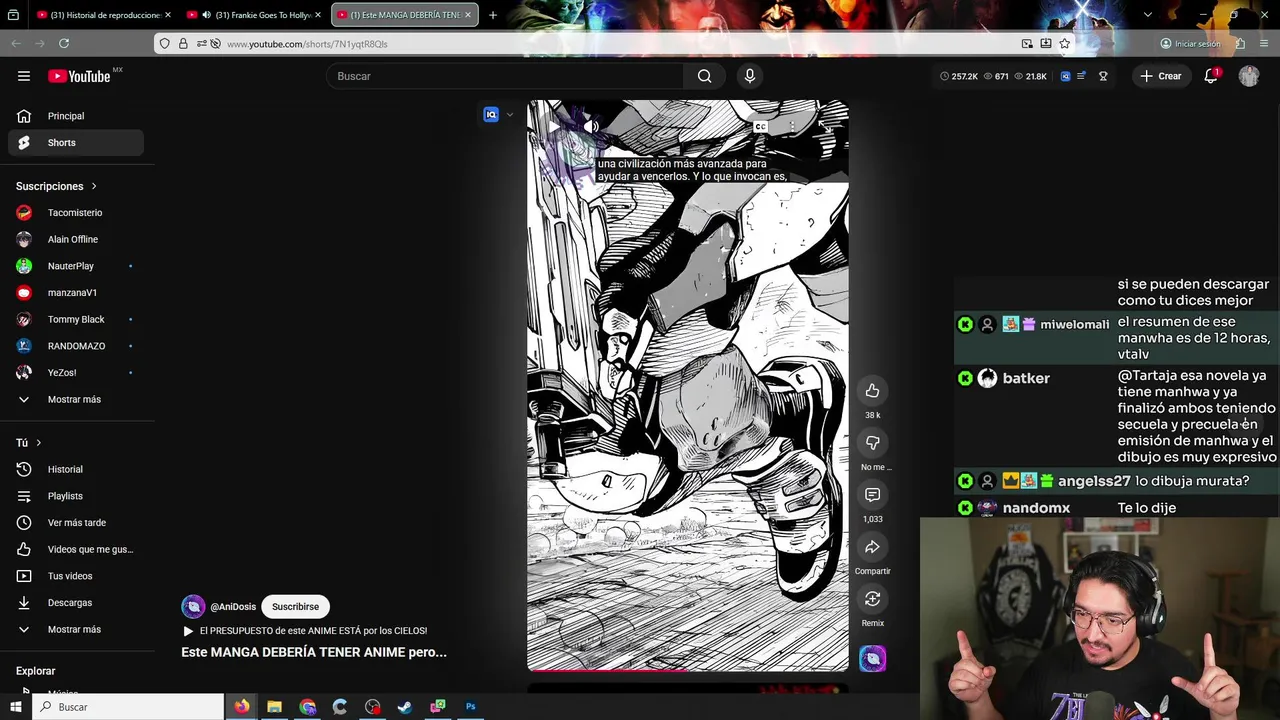Expand the vidIQ dropdown chevron
This screenshot has width=1280, height=720.
[x=509, y=115]
